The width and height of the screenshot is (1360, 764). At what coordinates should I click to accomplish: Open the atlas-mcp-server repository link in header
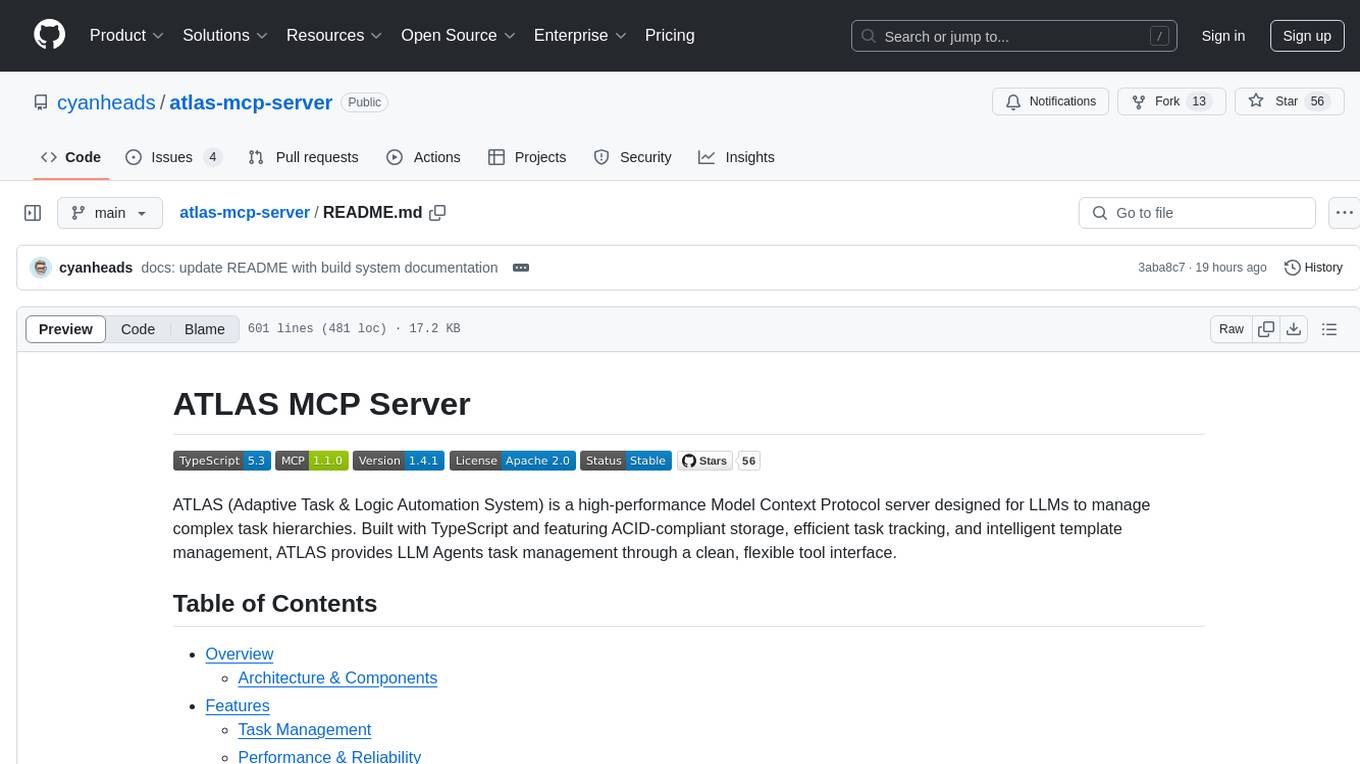coord(251,102)
